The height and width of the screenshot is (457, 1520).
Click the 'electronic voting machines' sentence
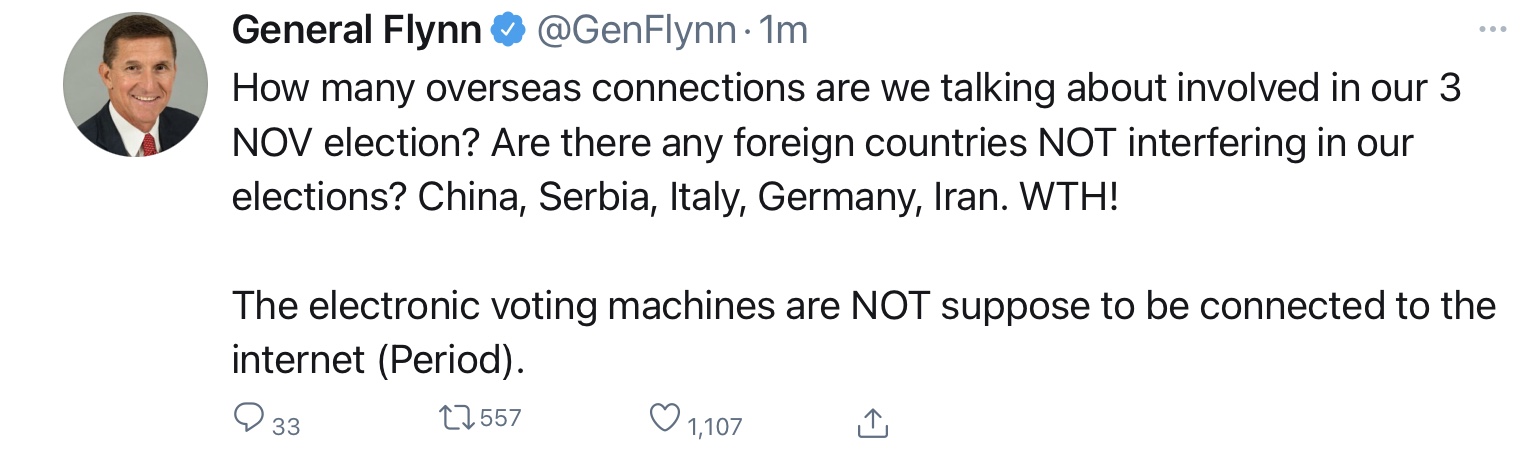(864, 307)
